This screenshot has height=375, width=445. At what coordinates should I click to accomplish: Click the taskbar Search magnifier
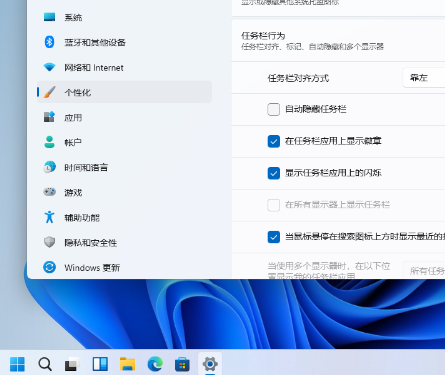tap(45, 364)
